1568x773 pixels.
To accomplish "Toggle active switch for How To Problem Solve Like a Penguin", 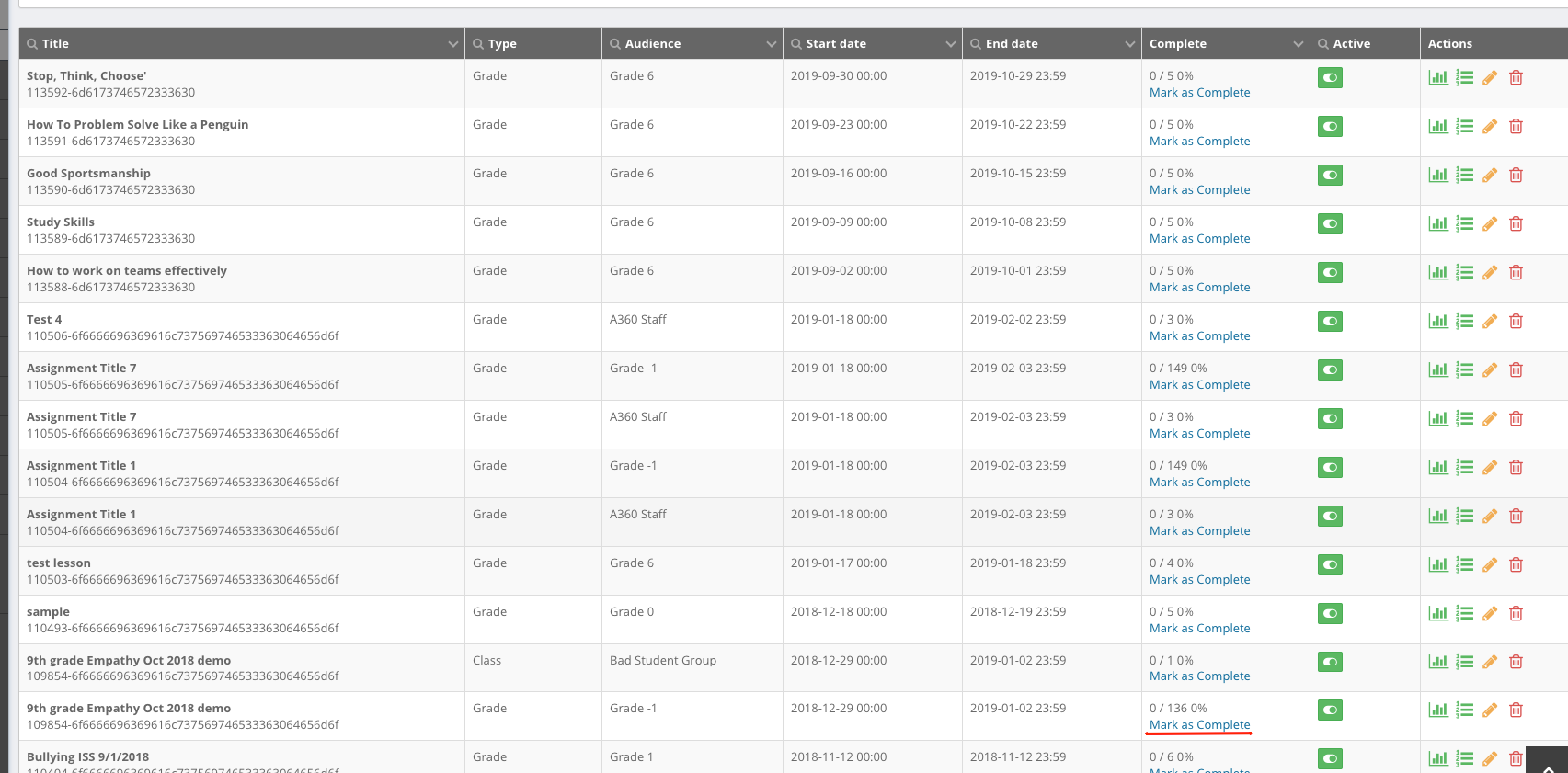I will point(1330,127).
